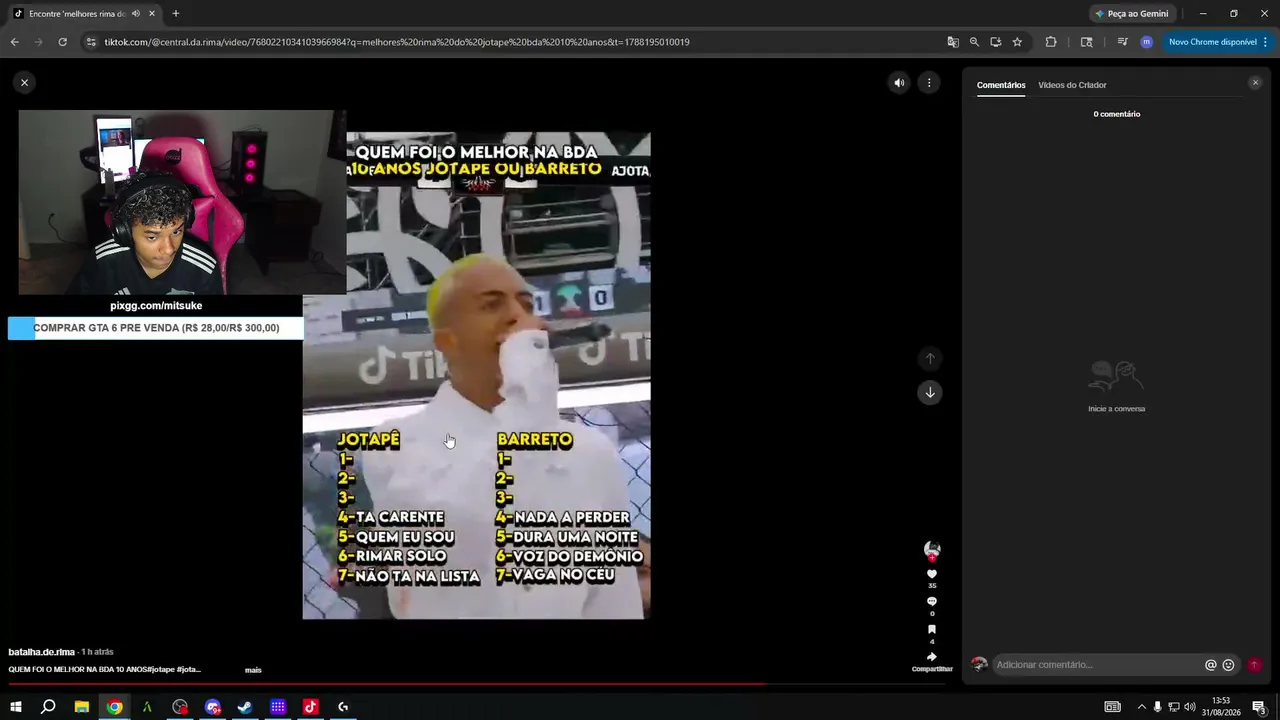Viewport: 1280px width, 720px height.
Task: Switch to the Vídeos do Criador tab
Action: tap(1072, 85)
